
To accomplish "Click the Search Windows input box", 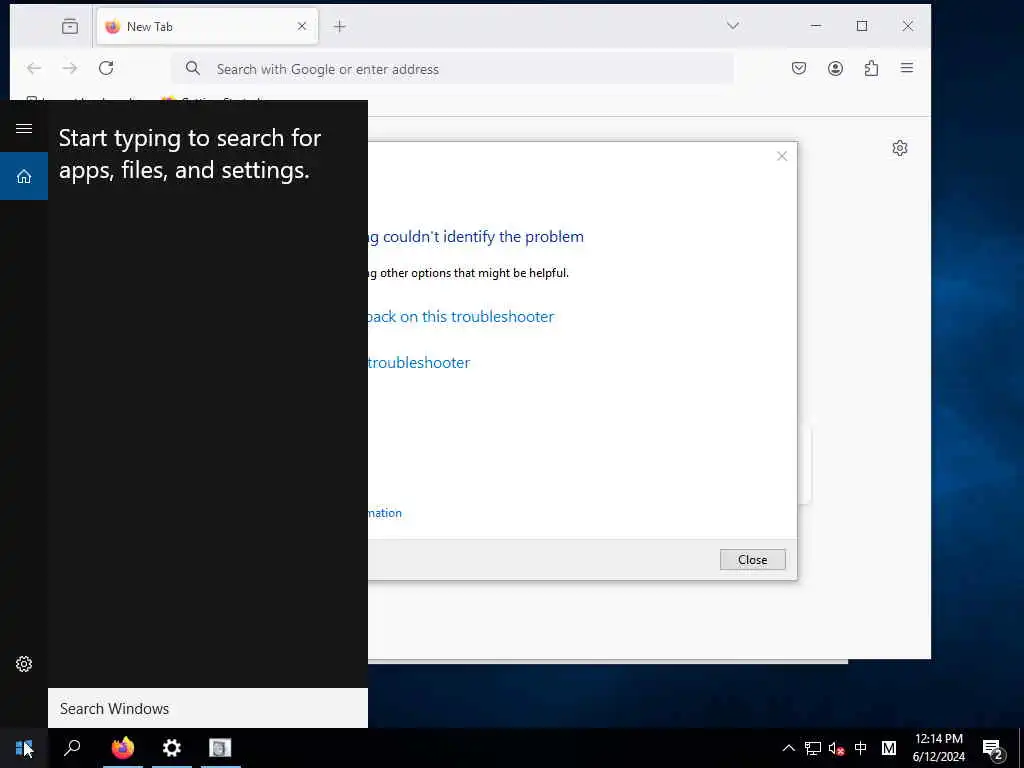I will point(208,709).
